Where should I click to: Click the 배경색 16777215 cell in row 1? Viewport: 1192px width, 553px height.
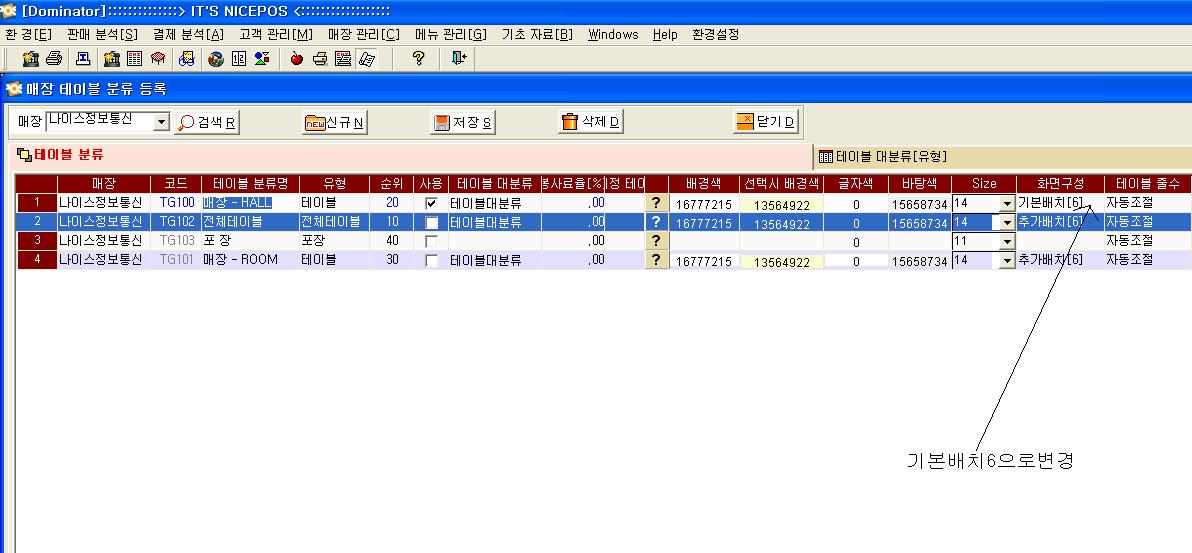click(x=704, y=205)
